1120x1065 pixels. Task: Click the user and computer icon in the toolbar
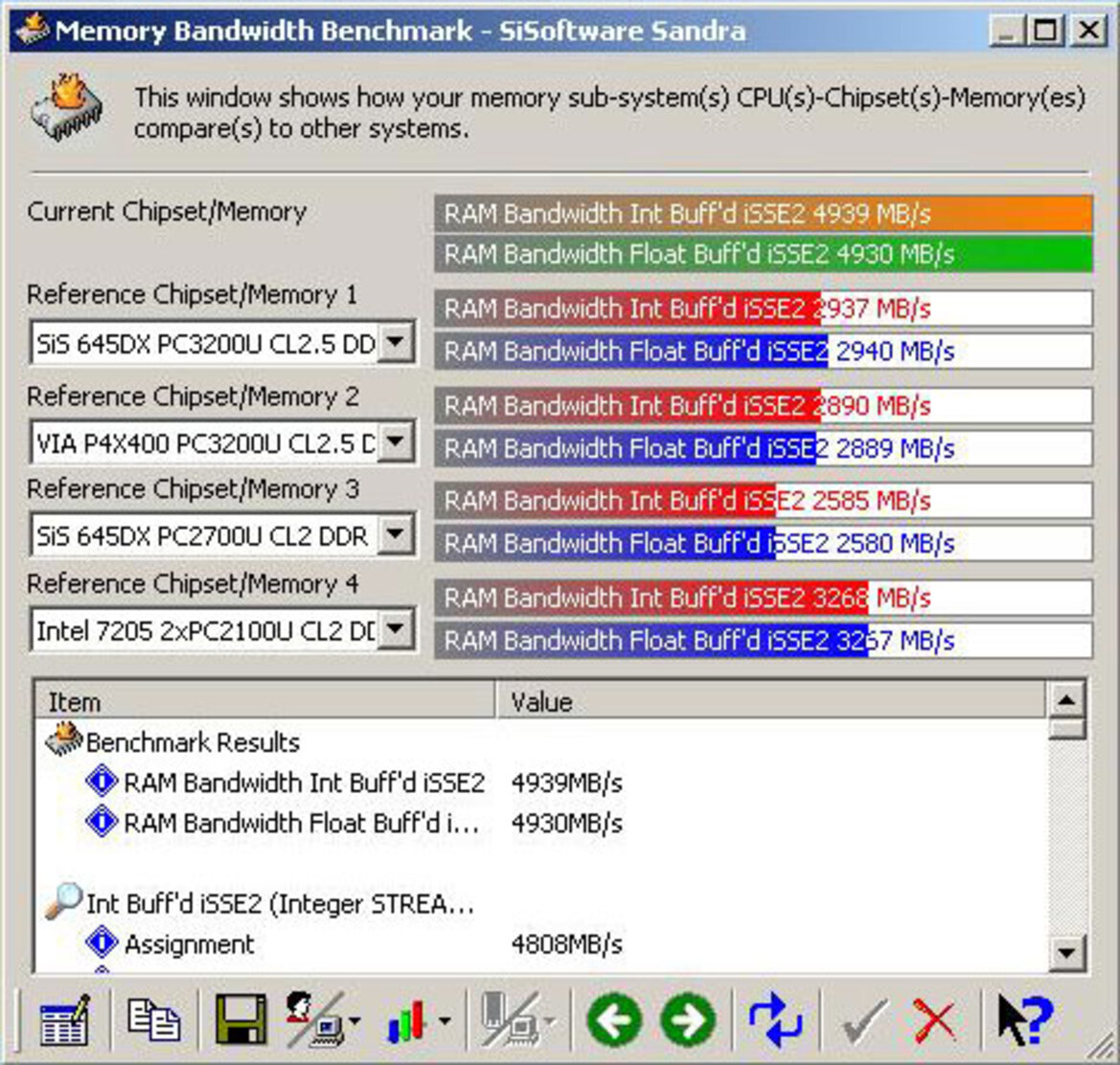click(315, 1019)
